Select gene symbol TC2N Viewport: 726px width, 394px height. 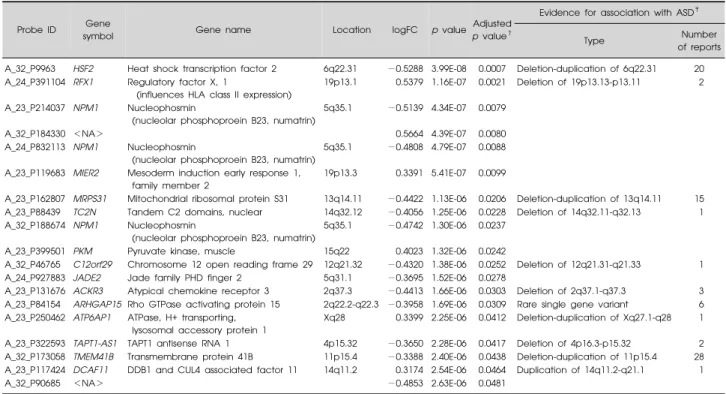(x=85, y=212)
